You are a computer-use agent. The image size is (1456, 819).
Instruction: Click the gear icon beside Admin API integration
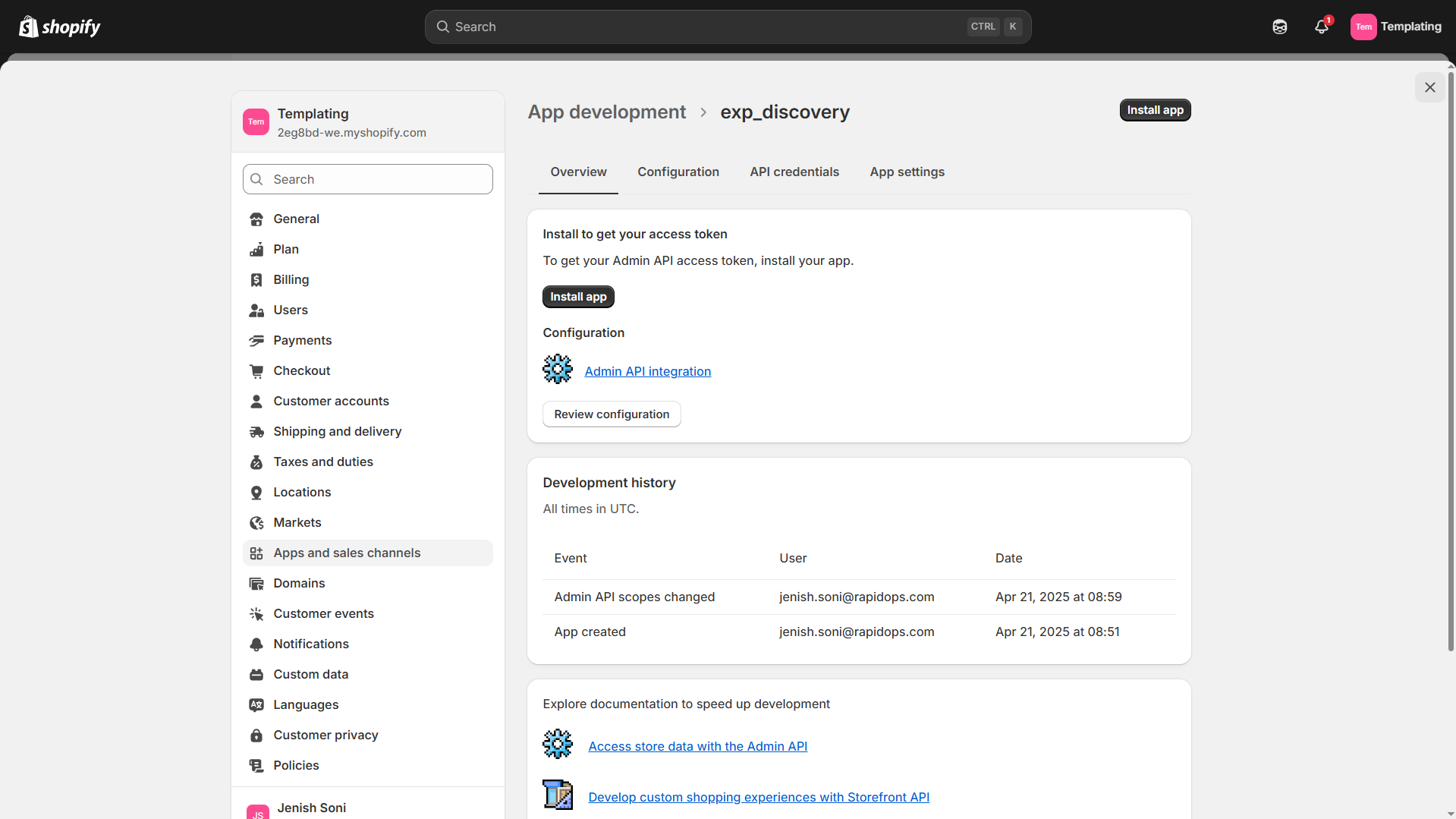558,369
